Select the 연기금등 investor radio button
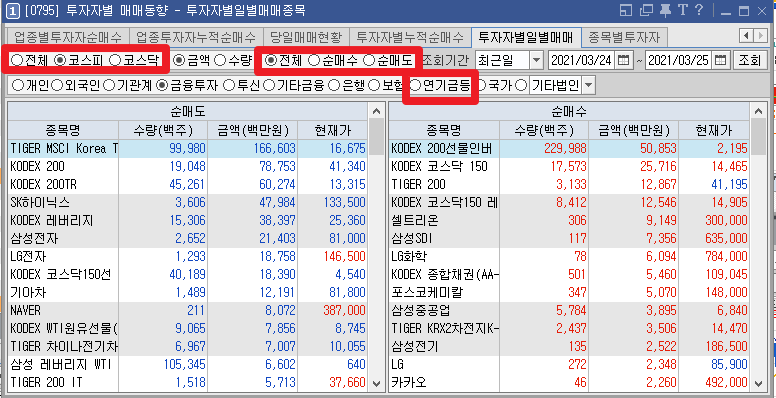 pyautogui.click(x=416, y=86)
